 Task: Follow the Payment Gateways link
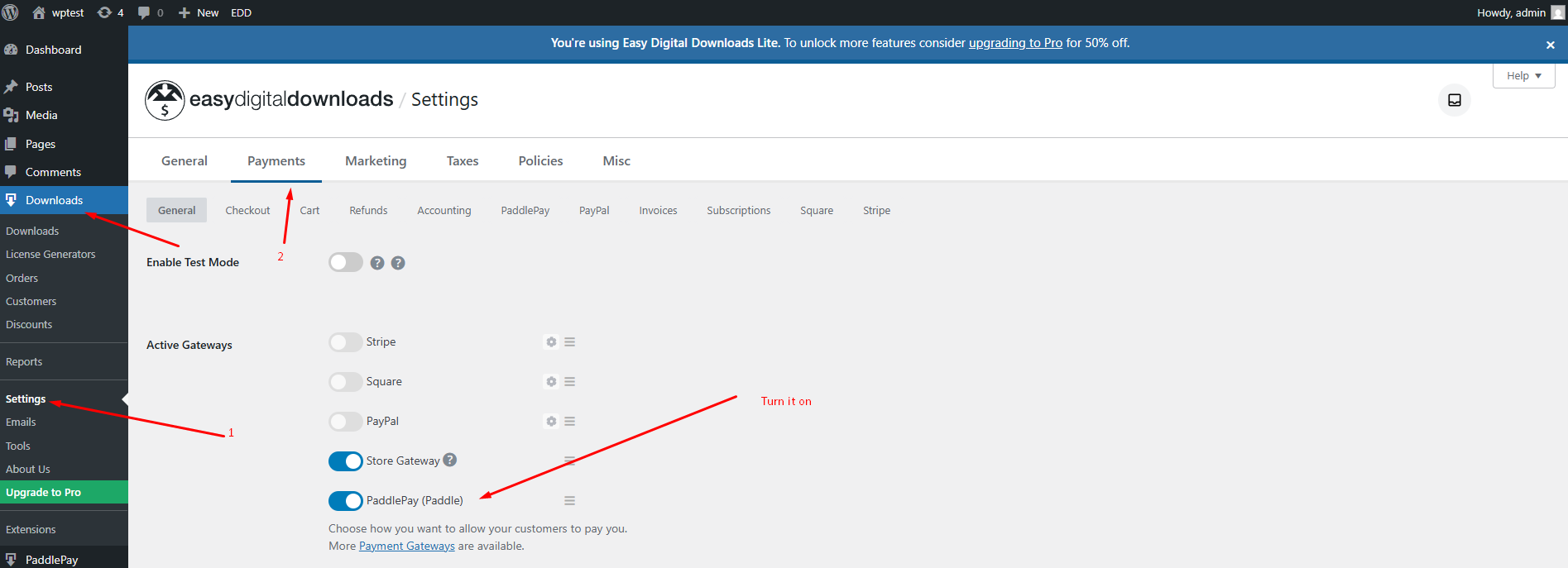click(x=406, y=547)
